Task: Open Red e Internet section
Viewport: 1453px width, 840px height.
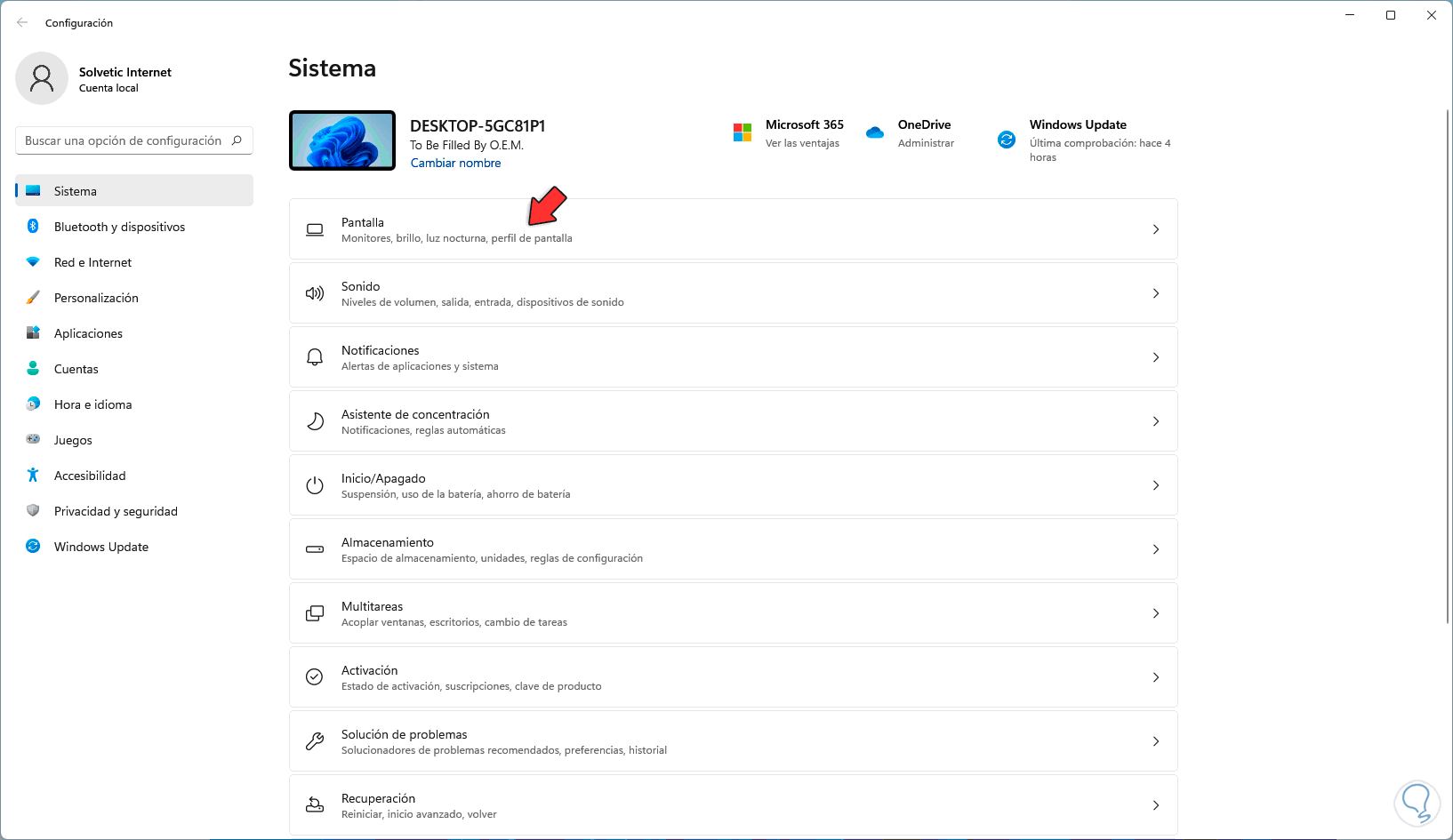Action: (134, 262)
